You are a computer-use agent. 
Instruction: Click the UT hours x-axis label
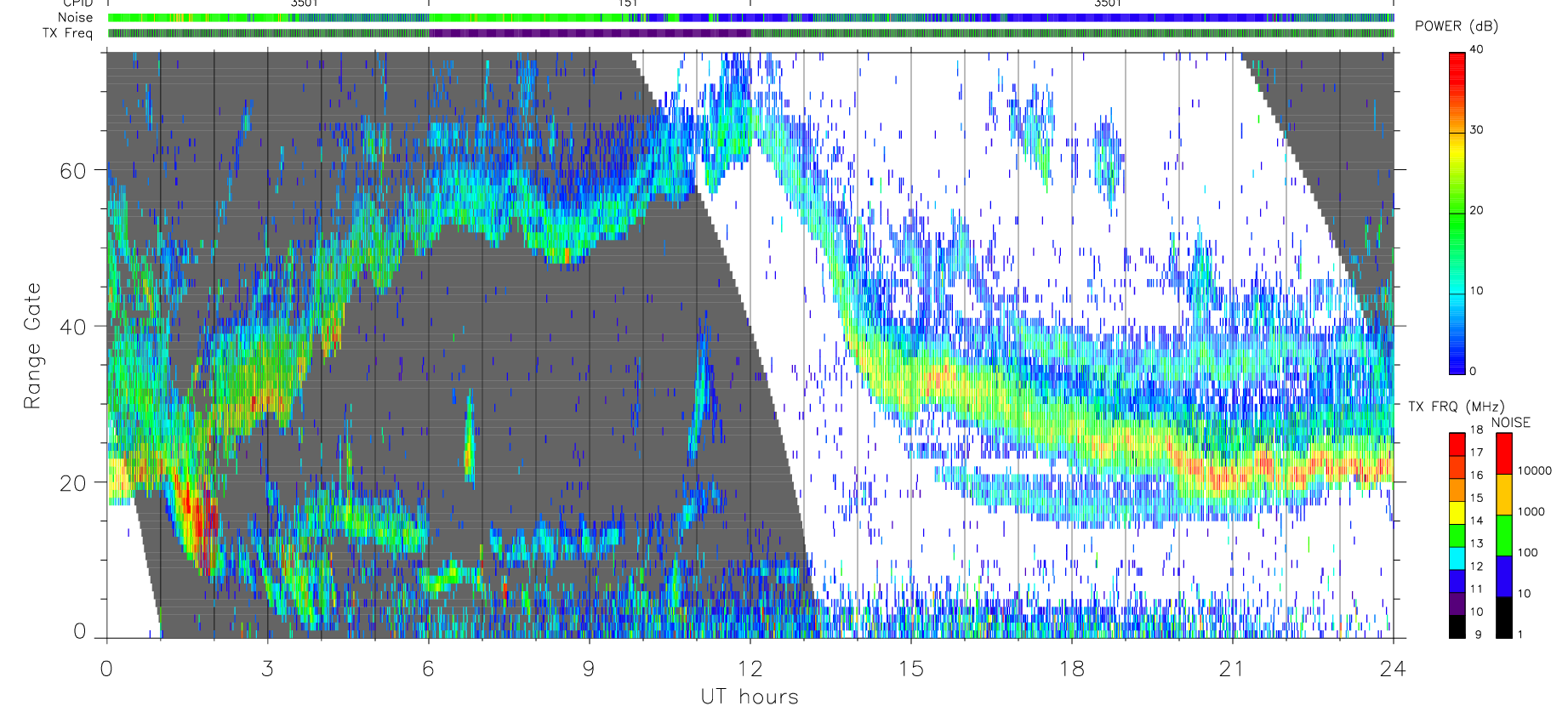750,697
